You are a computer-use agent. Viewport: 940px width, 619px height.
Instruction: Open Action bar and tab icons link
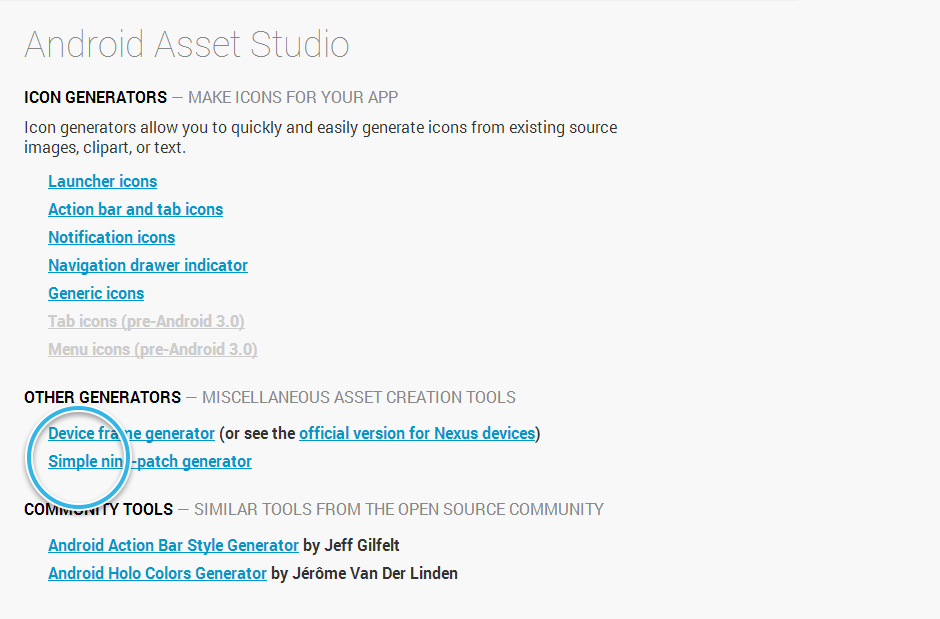click(135, 210)
